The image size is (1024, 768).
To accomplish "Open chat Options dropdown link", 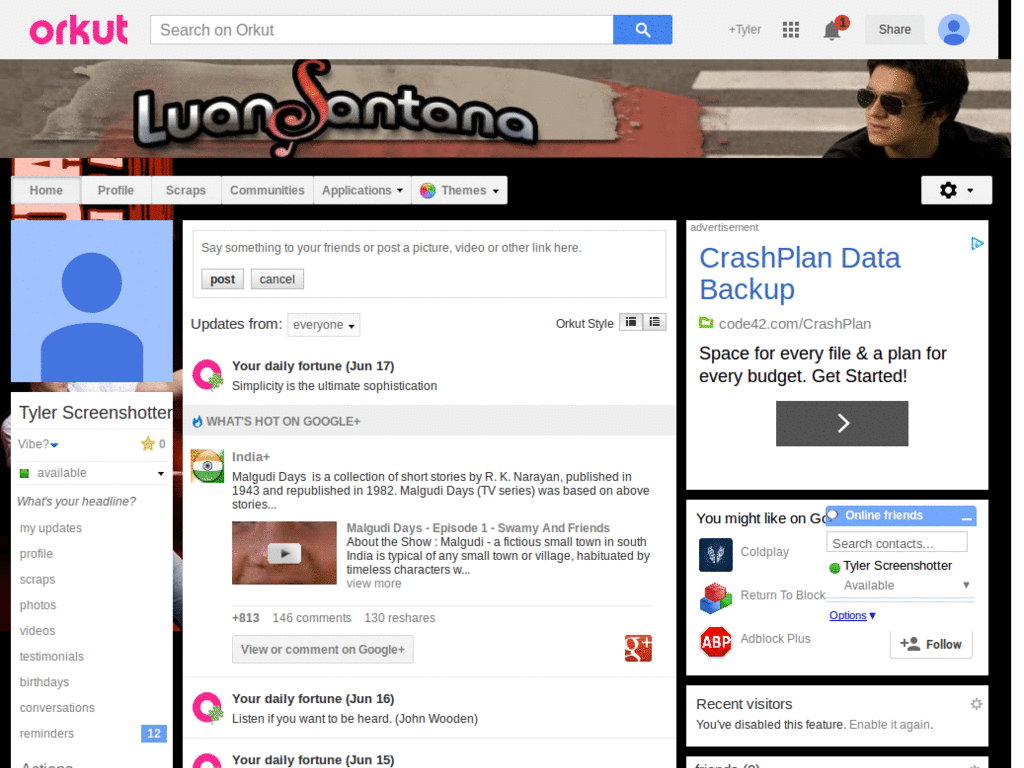I will click(x=852, y=615).
